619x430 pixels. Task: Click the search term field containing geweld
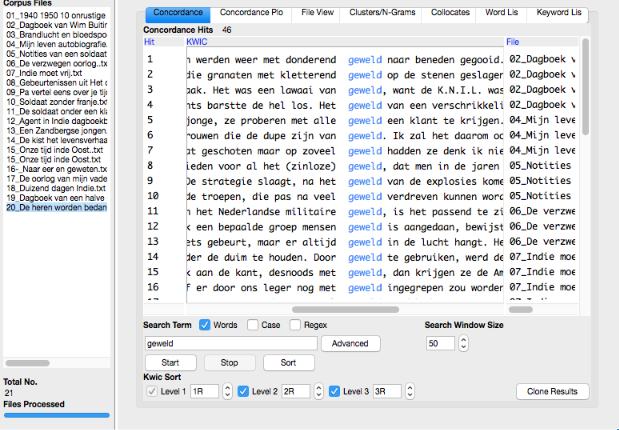(x=231, y=344)
